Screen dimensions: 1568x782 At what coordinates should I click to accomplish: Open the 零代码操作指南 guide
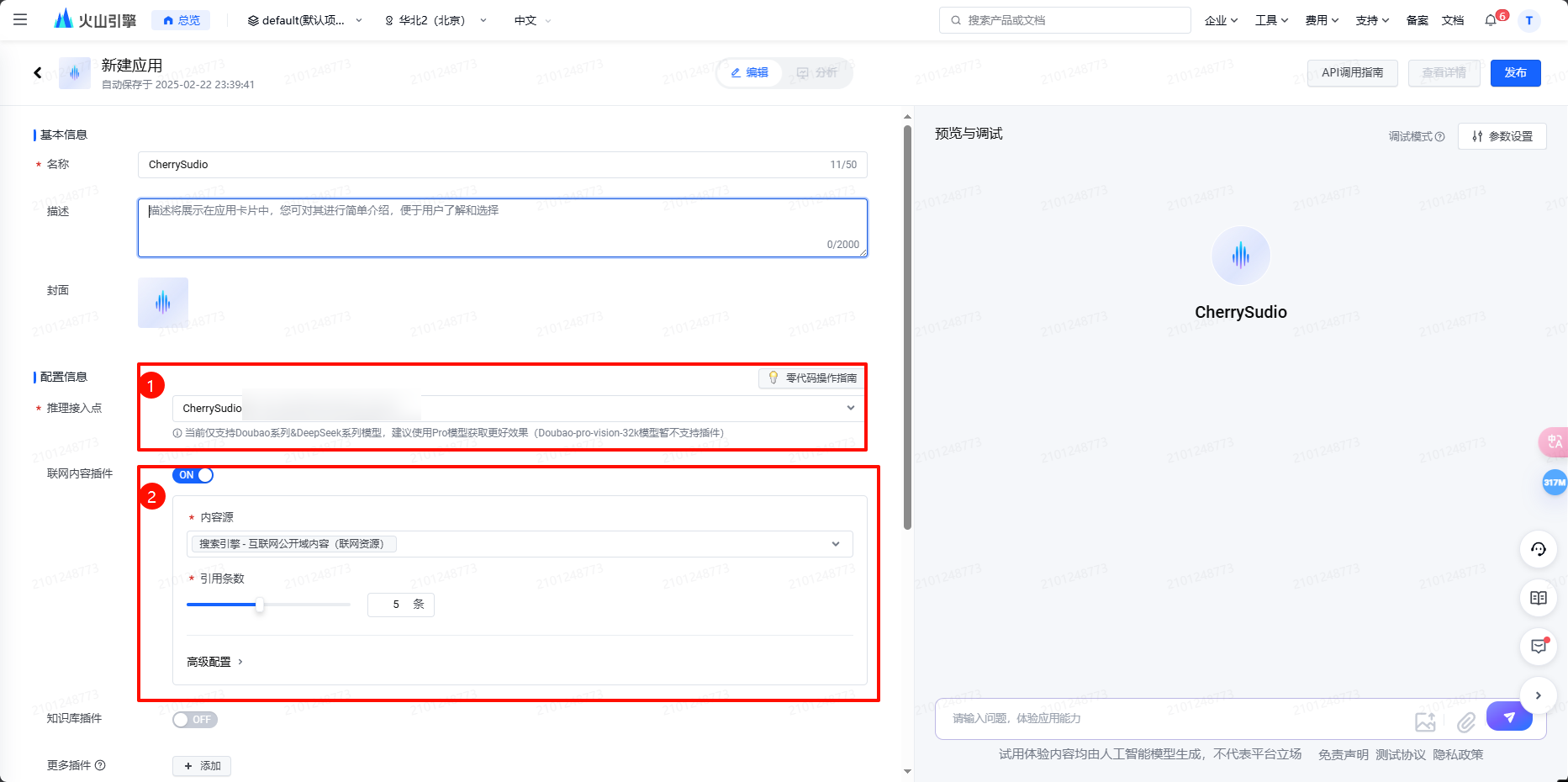[x=811, y=378]
